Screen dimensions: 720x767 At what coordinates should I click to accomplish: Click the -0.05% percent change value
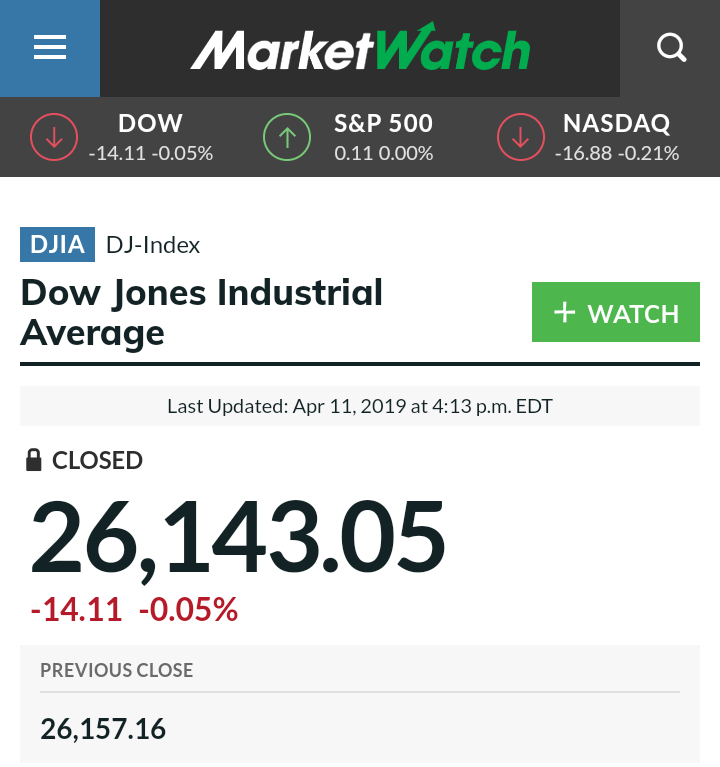188,609
